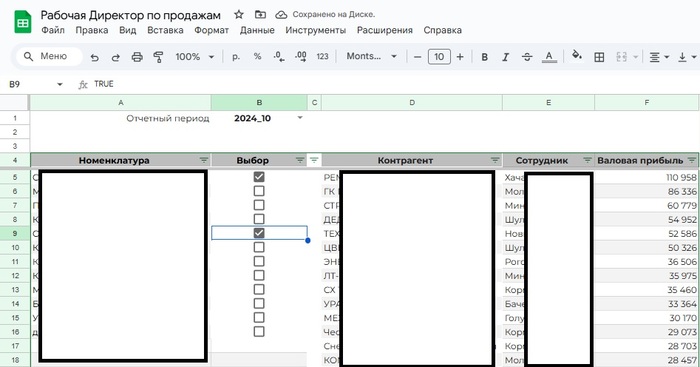Open report period 2024_10 dropdown
Viewport: 700px width, 367px height.
[300, 118]
